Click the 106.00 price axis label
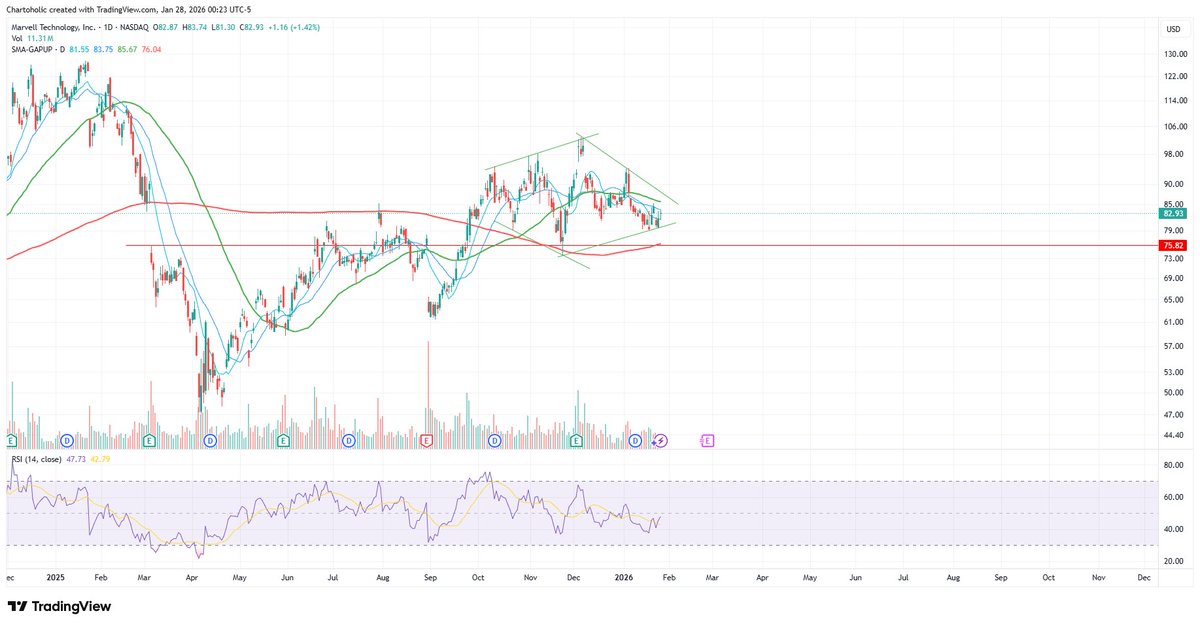The width and height of the screenshot is (1200, 626). [1175, 126]
